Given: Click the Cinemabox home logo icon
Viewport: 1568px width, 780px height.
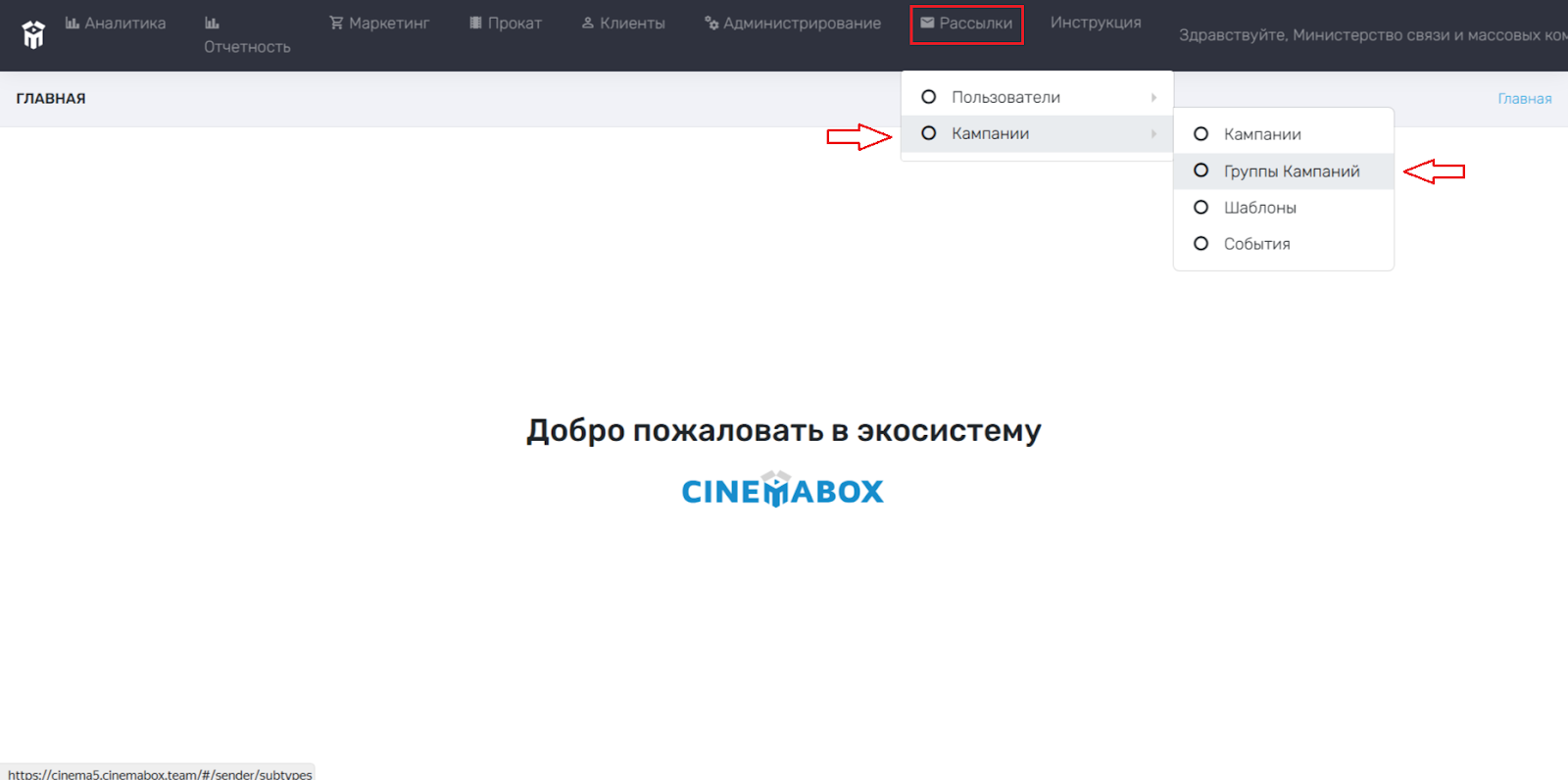Looking at the screenshot, I should pyautogui.click(x=33, y=34).
